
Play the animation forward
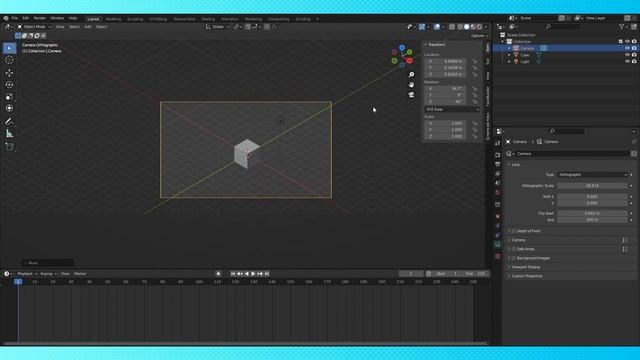click(x=253, y=274)
